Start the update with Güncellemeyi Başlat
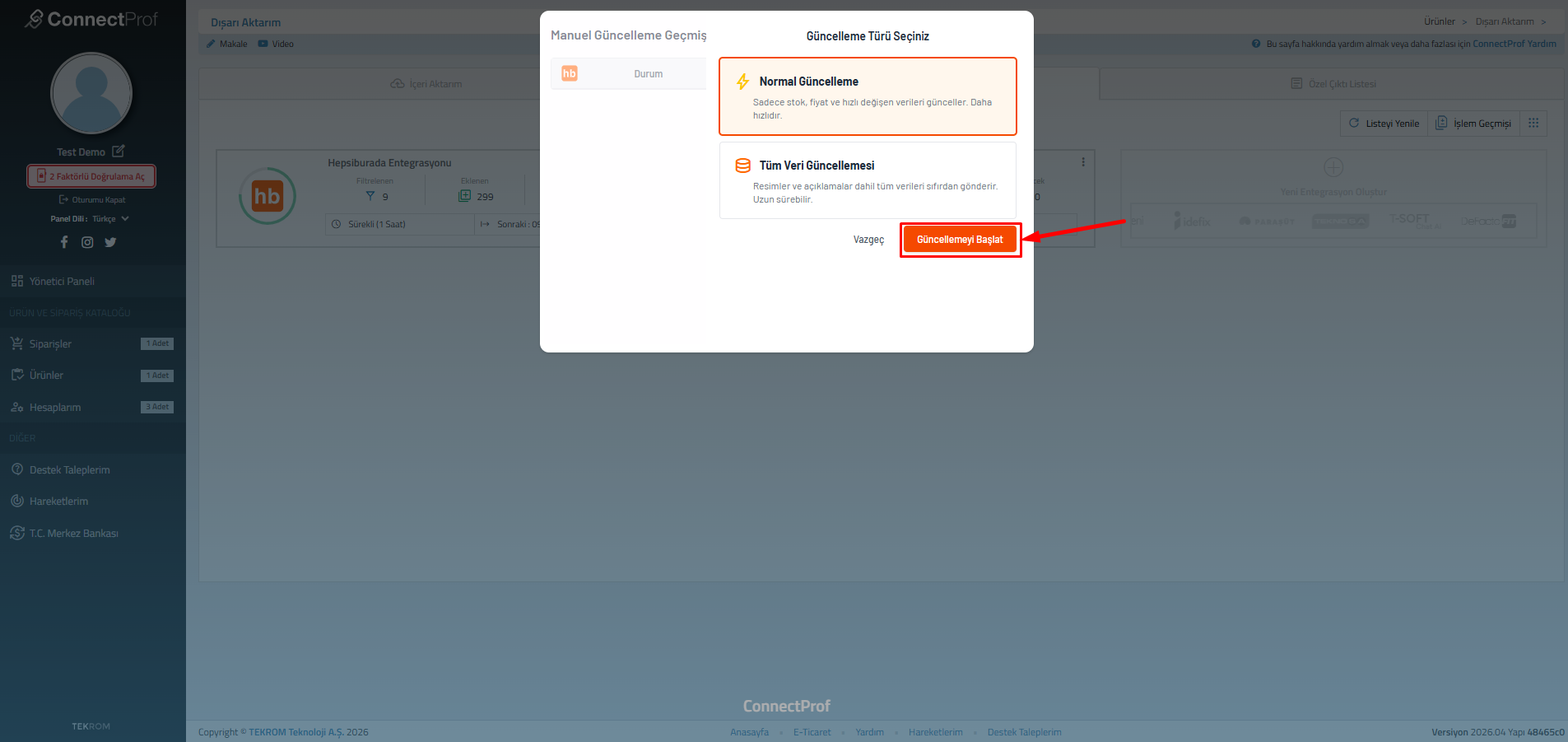This screenshot has width=1568, height=742. pyautogui.click(x=960, y=240)
